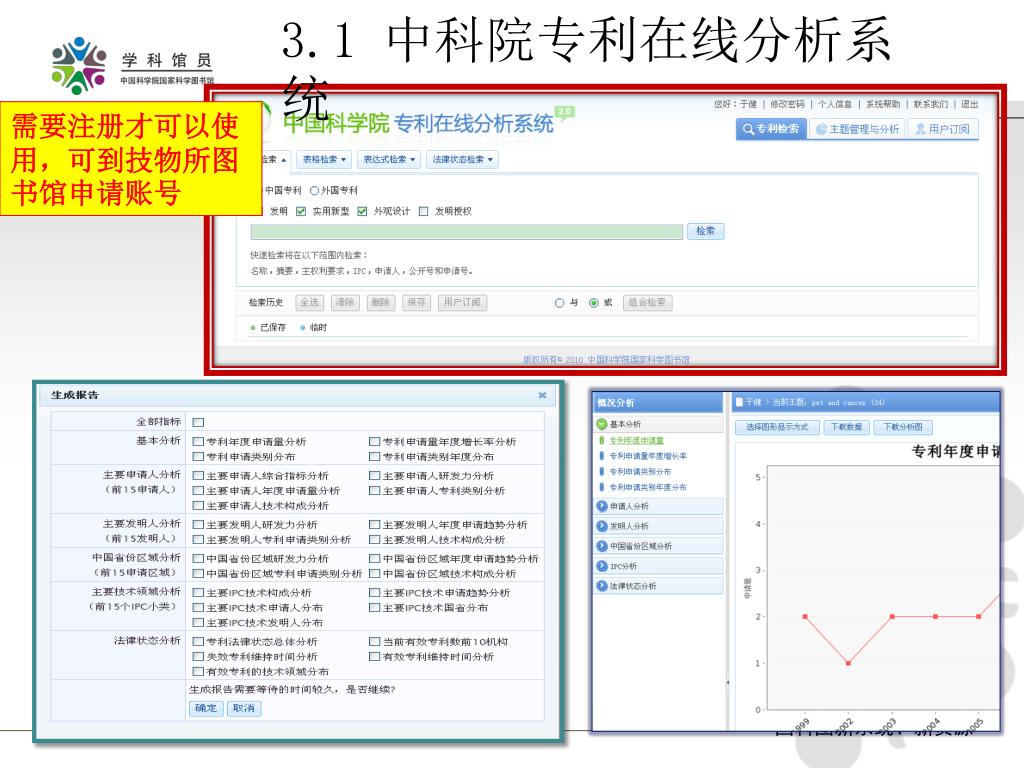Expand the 中国省份区域分析 section
Image resolution: width=1024 pixels, height=768 pixels.
click(658, 546)
